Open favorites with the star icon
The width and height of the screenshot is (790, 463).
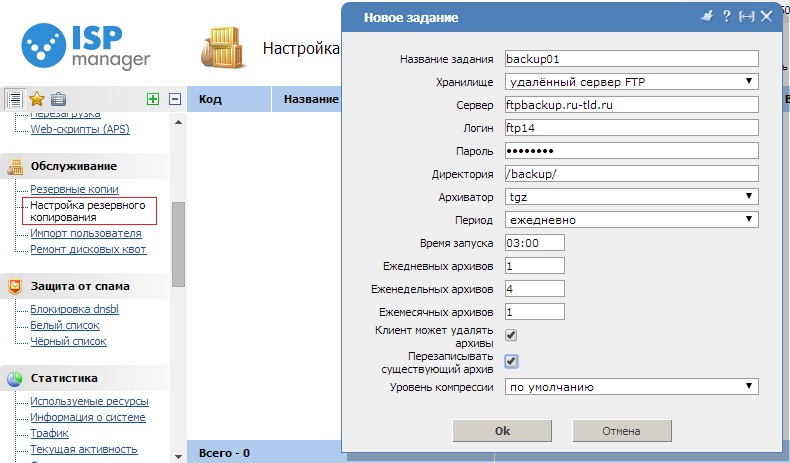[37, 99]
